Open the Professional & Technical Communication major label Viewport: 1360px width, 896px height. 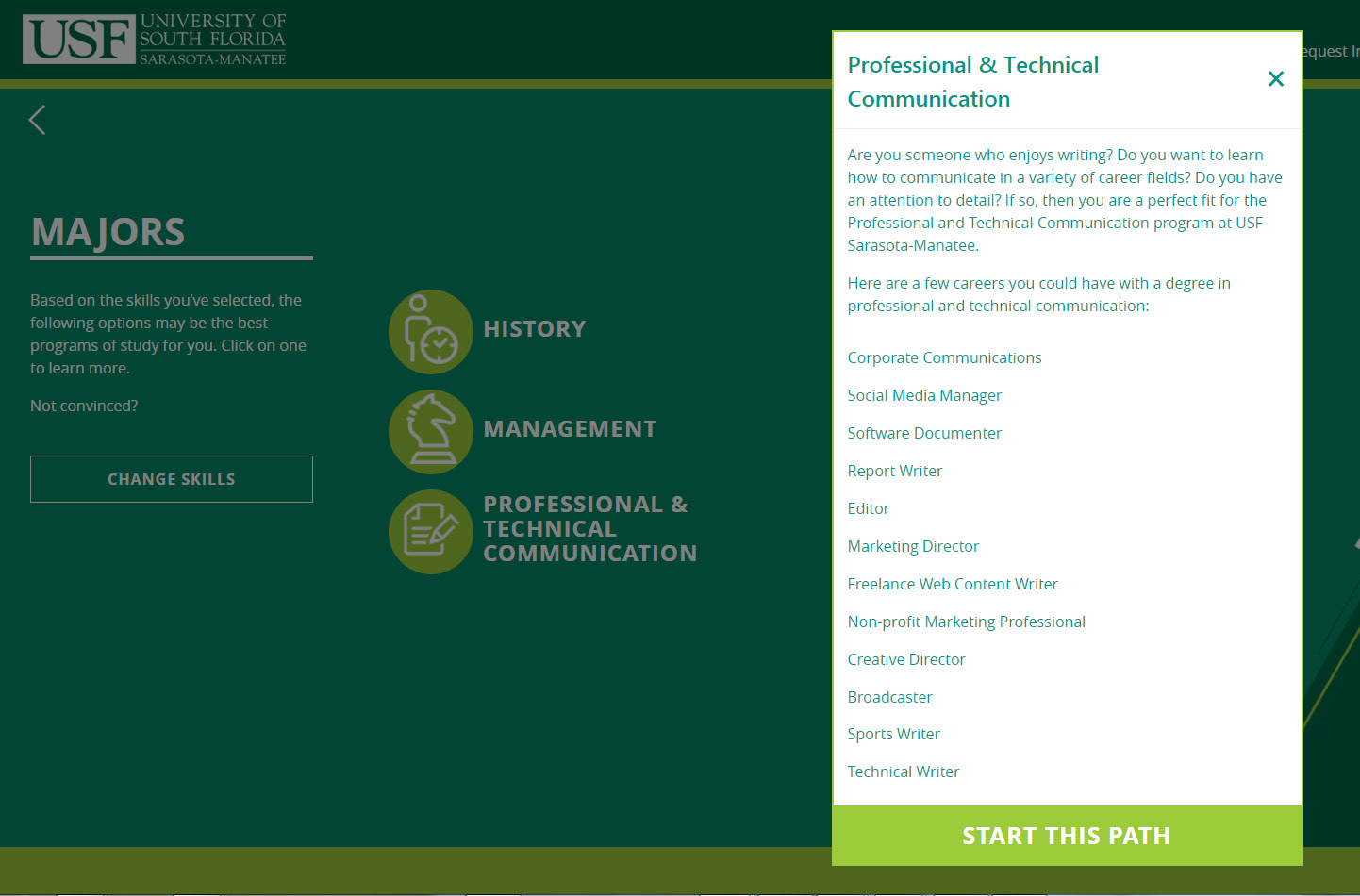click(x=590, y=529)
